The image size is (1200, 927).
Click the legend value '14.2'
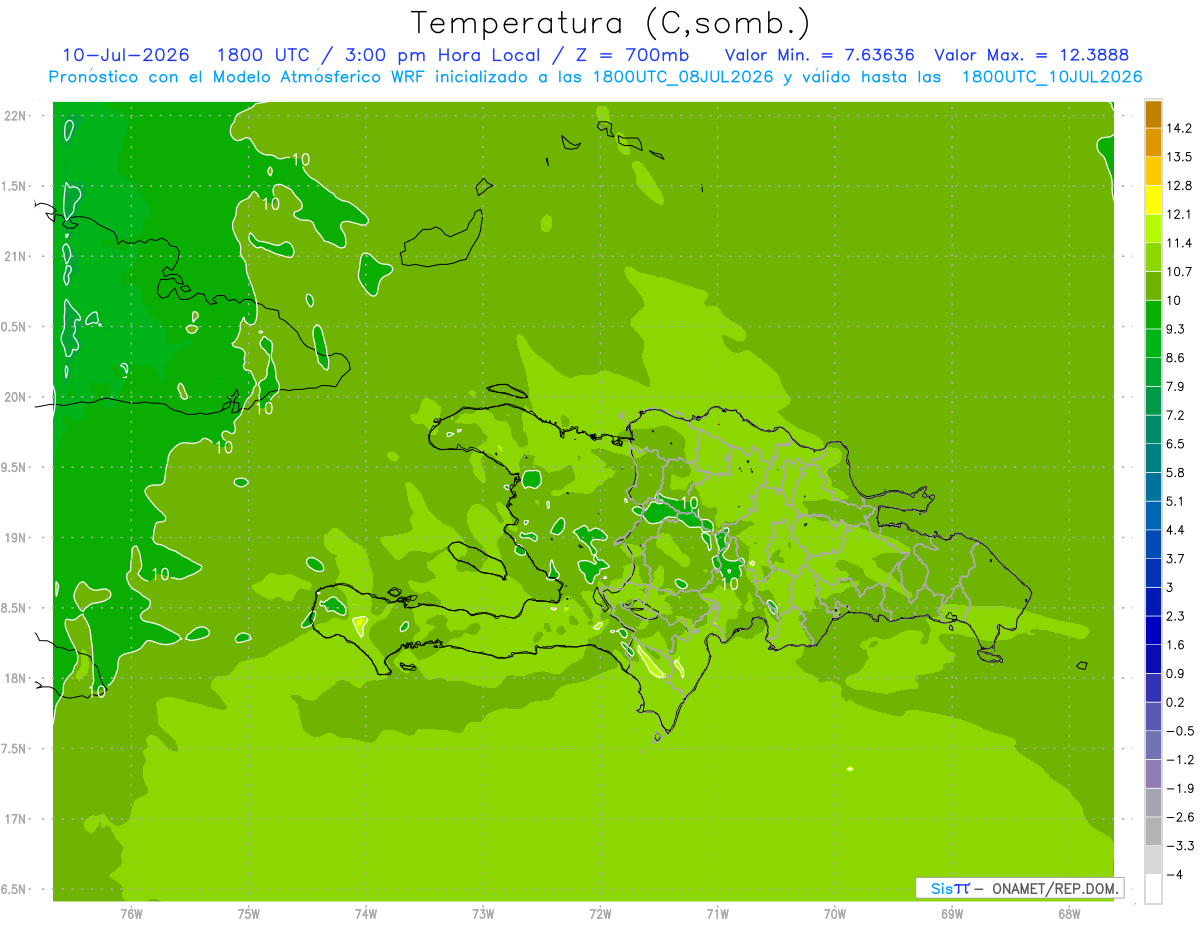tap(1179, 128)
